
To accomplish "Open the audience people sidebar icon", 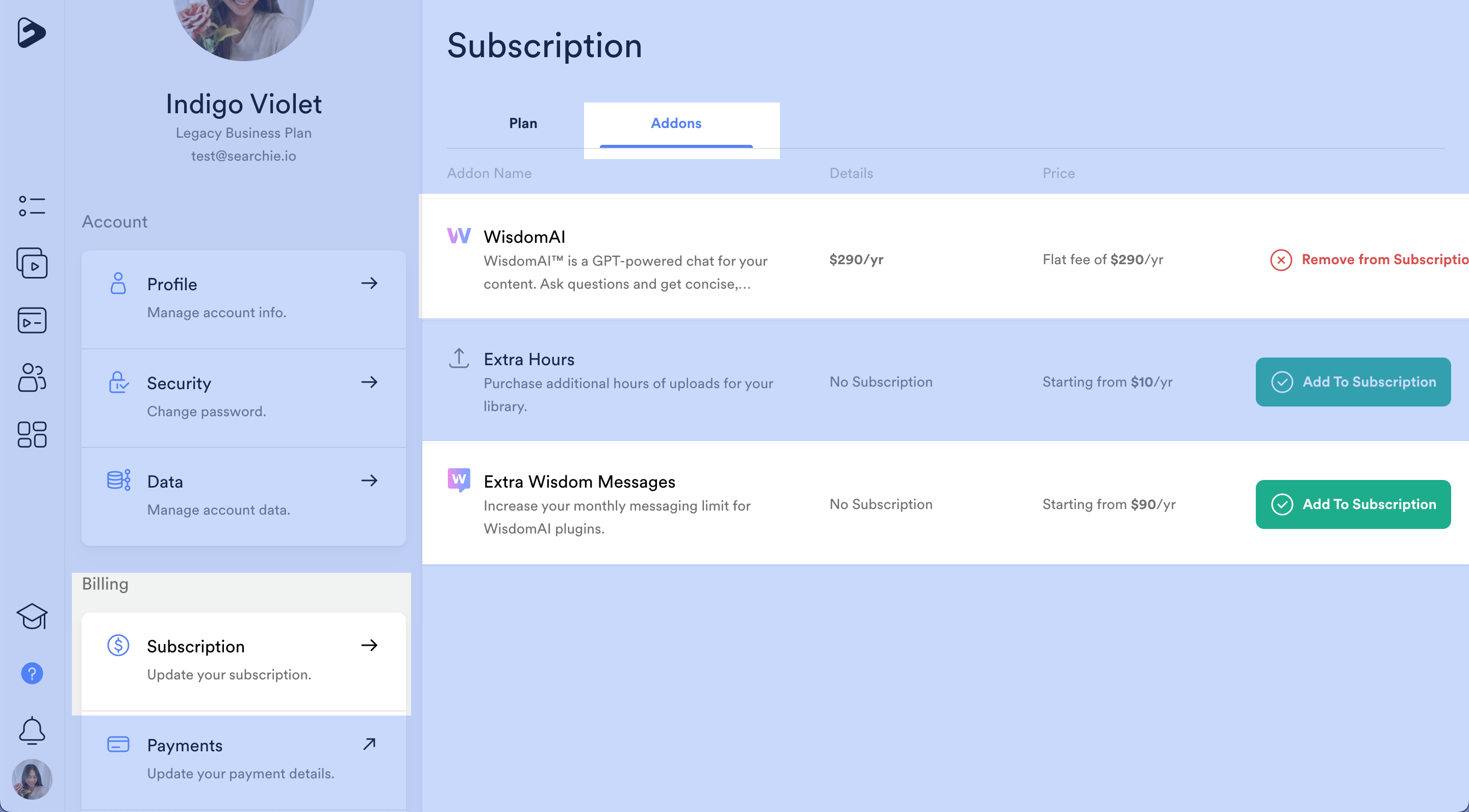I will [x=32, y=377].
